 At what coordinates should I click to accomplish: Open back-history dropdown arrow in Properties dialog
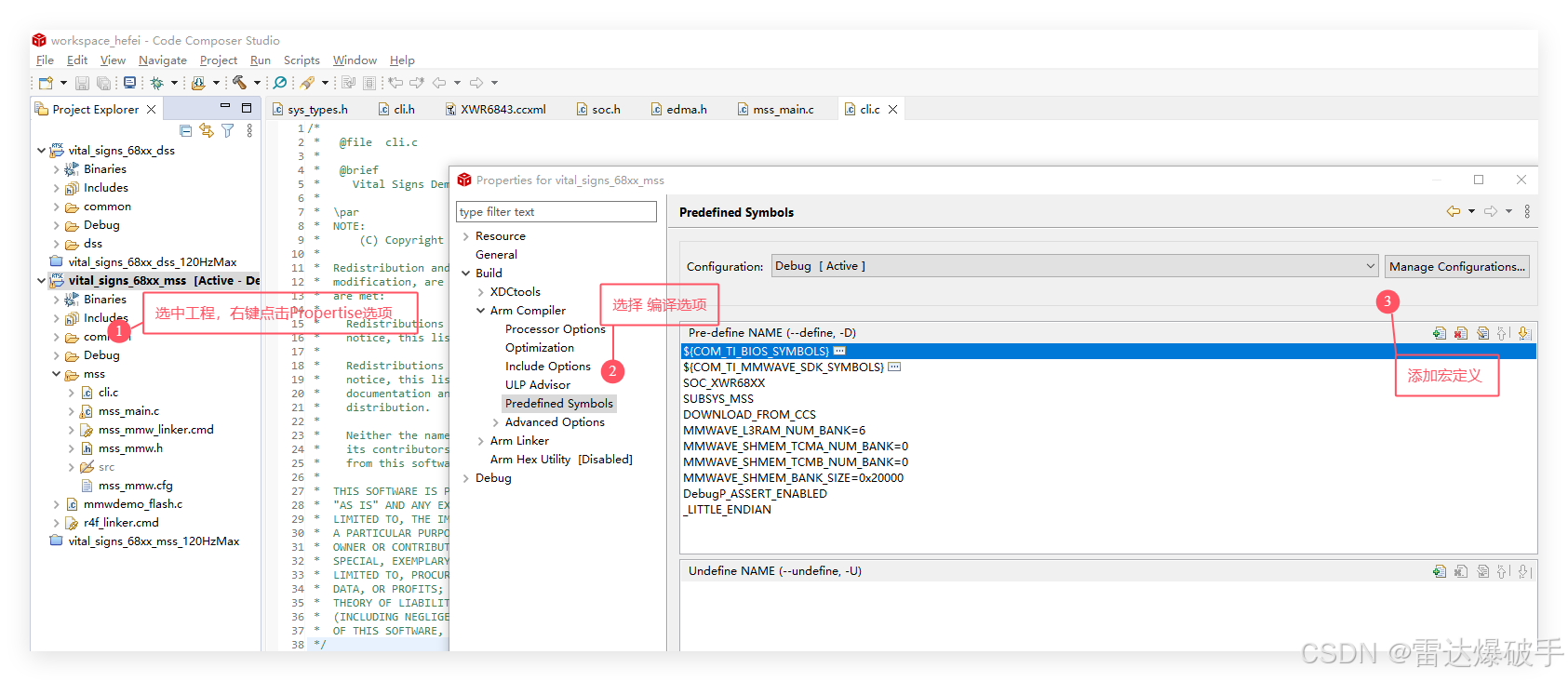(x=1471, y=211)
